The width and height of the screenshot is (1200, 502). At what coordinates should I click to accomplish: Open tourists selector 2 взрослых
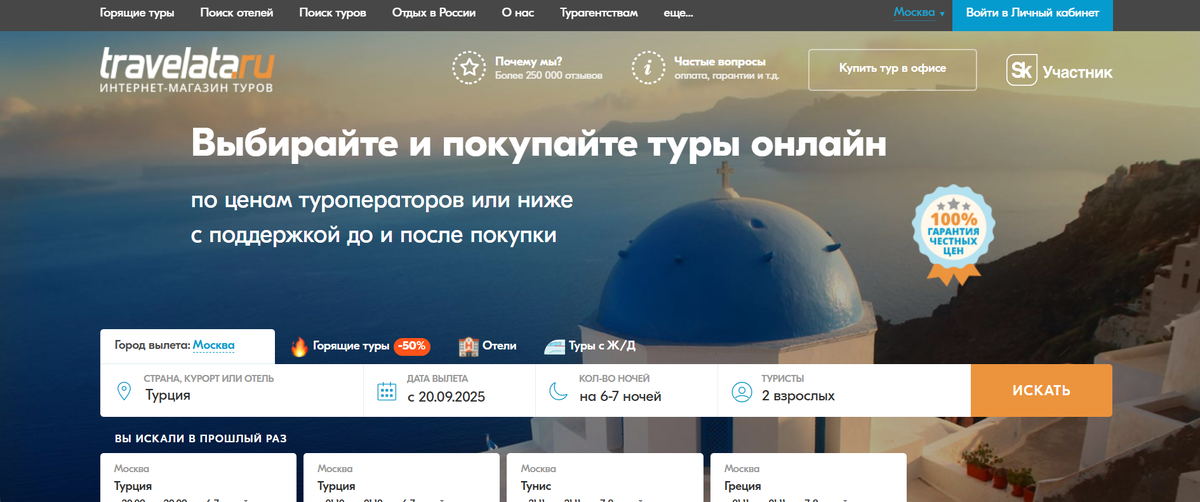click(x=845, y=390)
